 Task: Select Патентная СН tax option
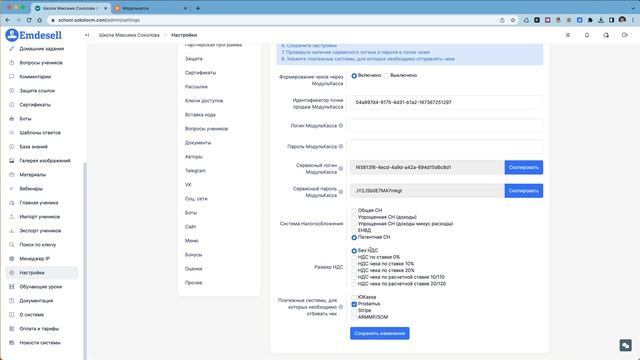pyautogui.click(x=354, y=237)
